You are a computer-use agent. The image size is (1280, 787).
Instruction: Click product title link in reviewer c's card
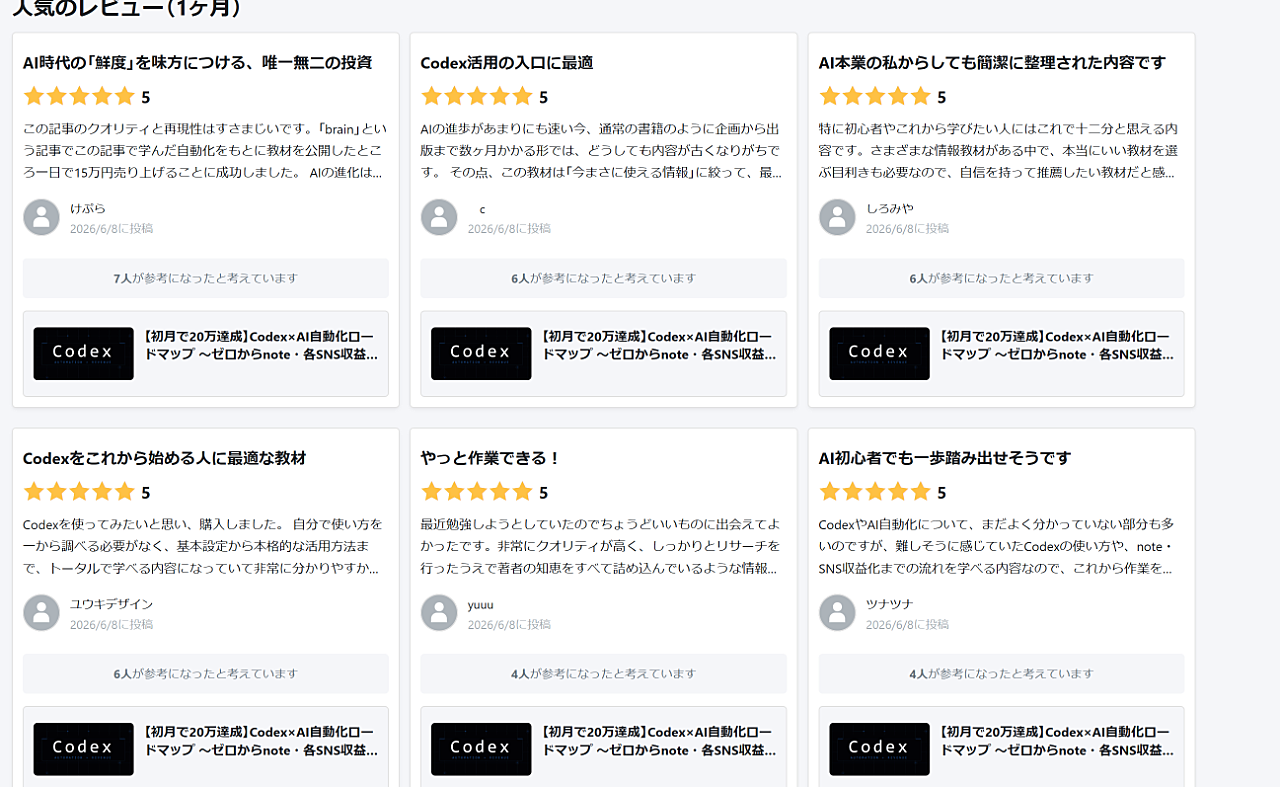[657, 346]
